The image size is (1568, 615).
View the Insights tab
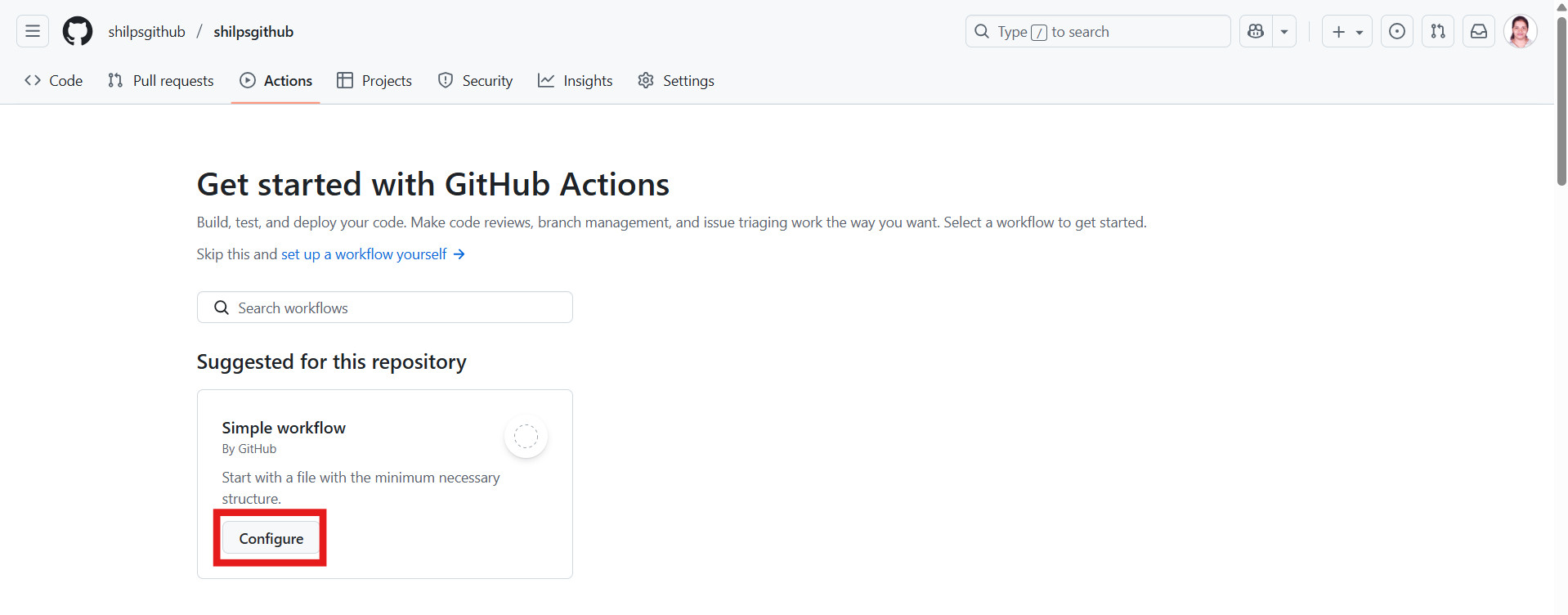click(x=576, y=81)
